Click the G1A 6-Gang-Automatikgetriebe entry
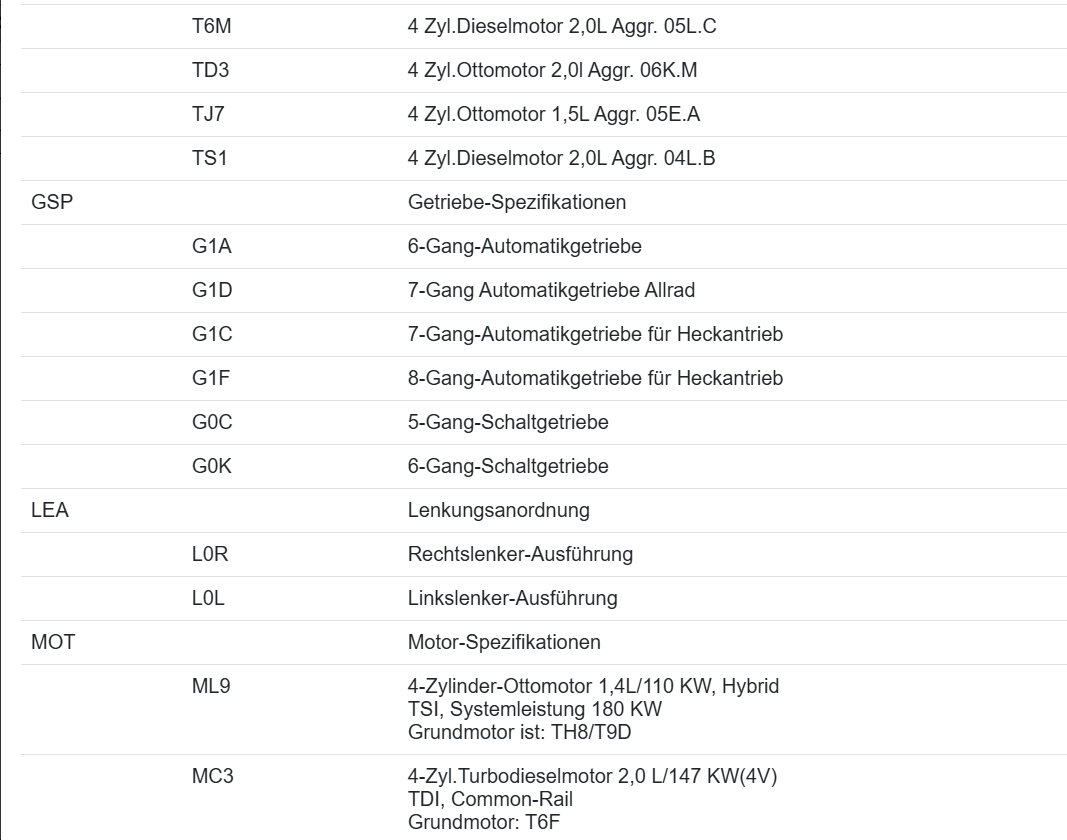 [x=524, y=247]
